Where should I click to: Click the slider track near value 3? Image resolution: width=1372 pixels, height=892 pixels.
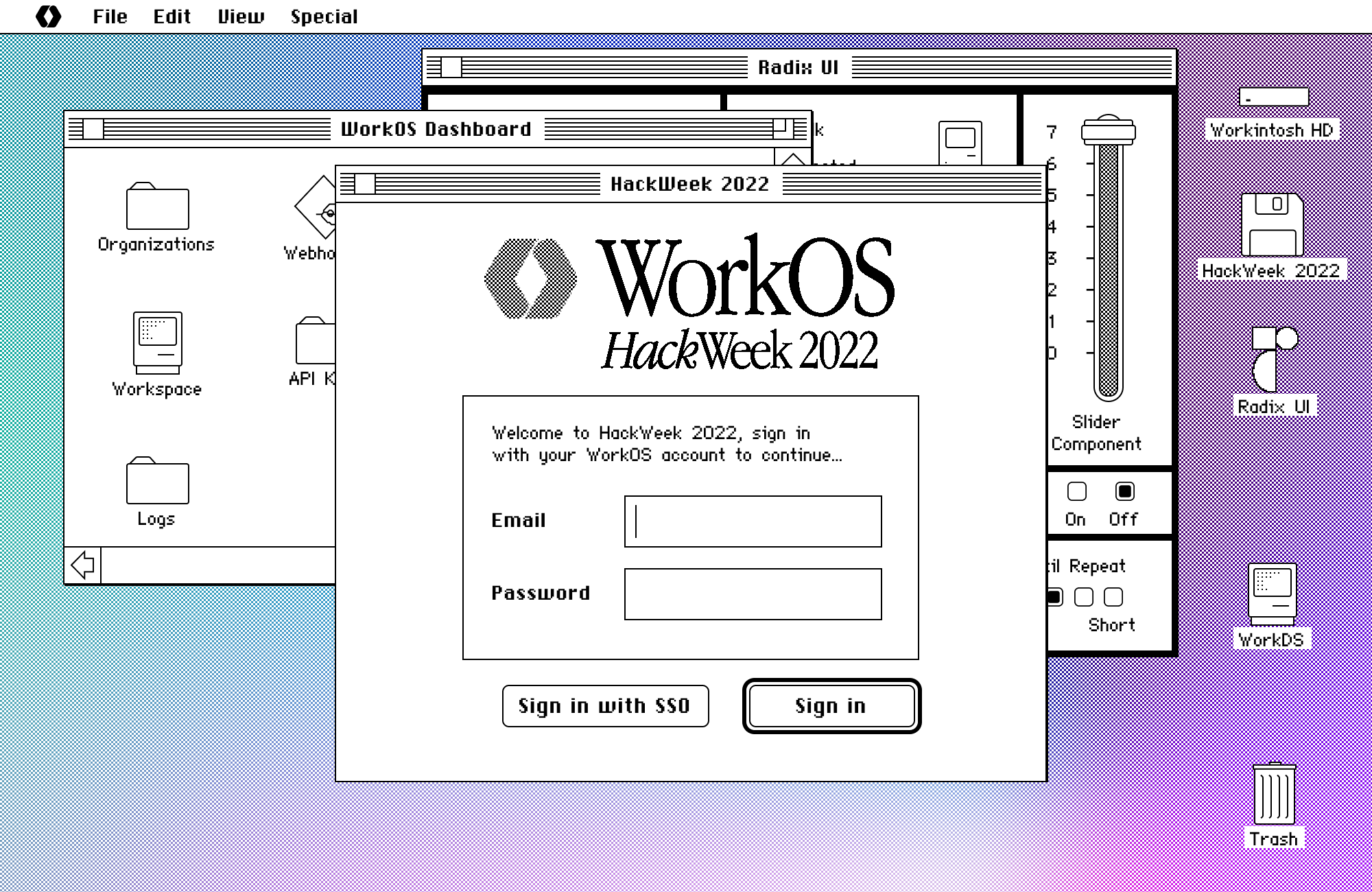pos(1109,258)
